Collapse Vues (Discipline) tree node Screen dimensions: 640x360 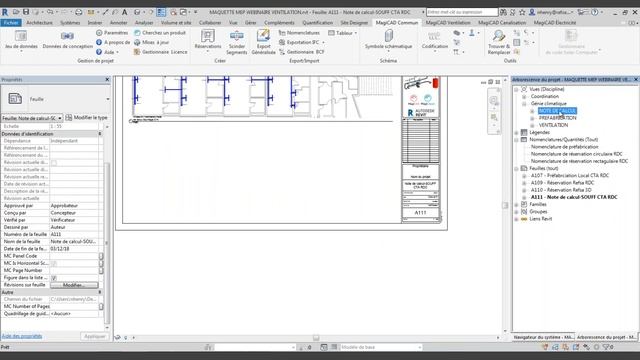(x=516, y=89)
